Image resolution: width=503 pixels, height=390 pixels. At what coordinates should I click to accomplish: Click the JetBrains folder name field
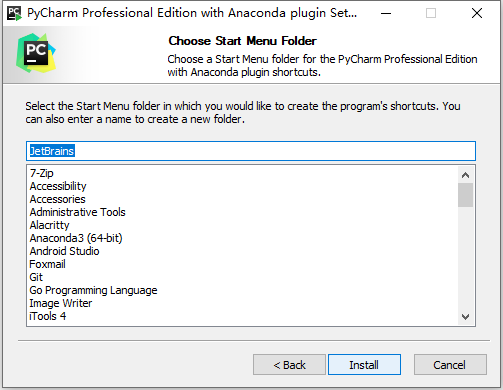(251, 151)
